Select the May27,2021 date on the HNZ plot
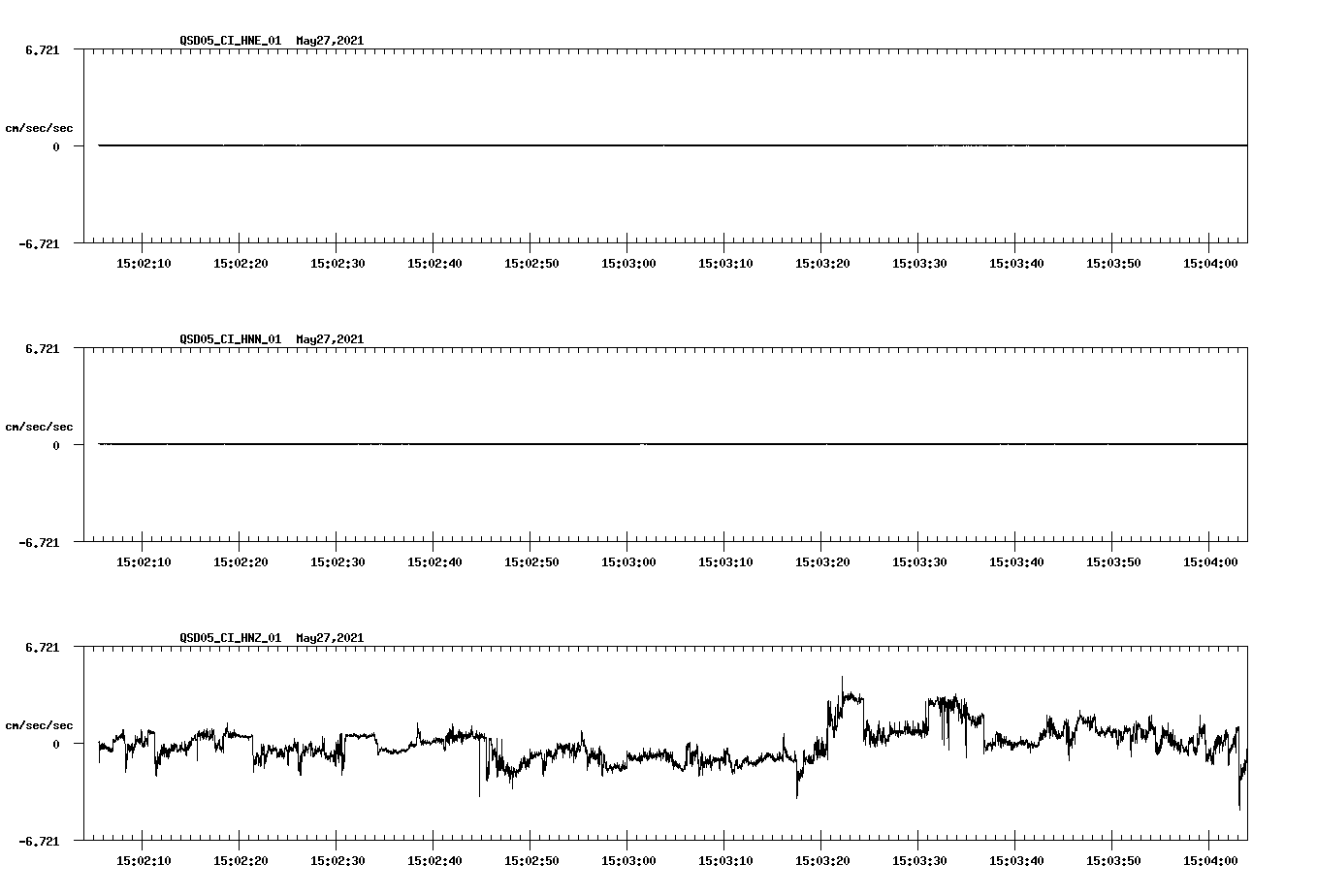Viewport: 1317px width, 896px height. pyautogui.click(x=329, y=638)
